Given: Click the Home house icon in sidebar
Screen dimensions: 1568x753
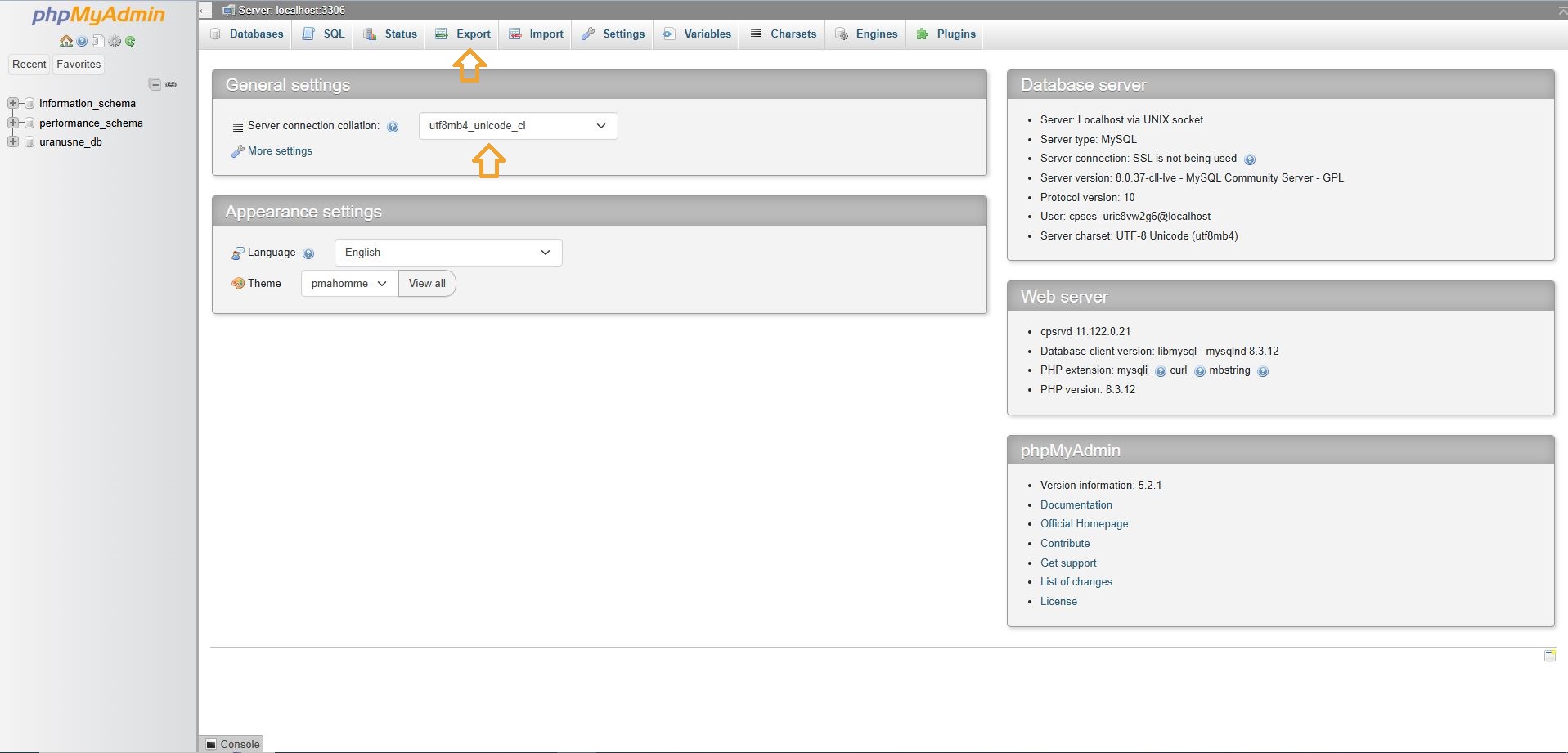Looking at the screenshot, I should 66,41.
